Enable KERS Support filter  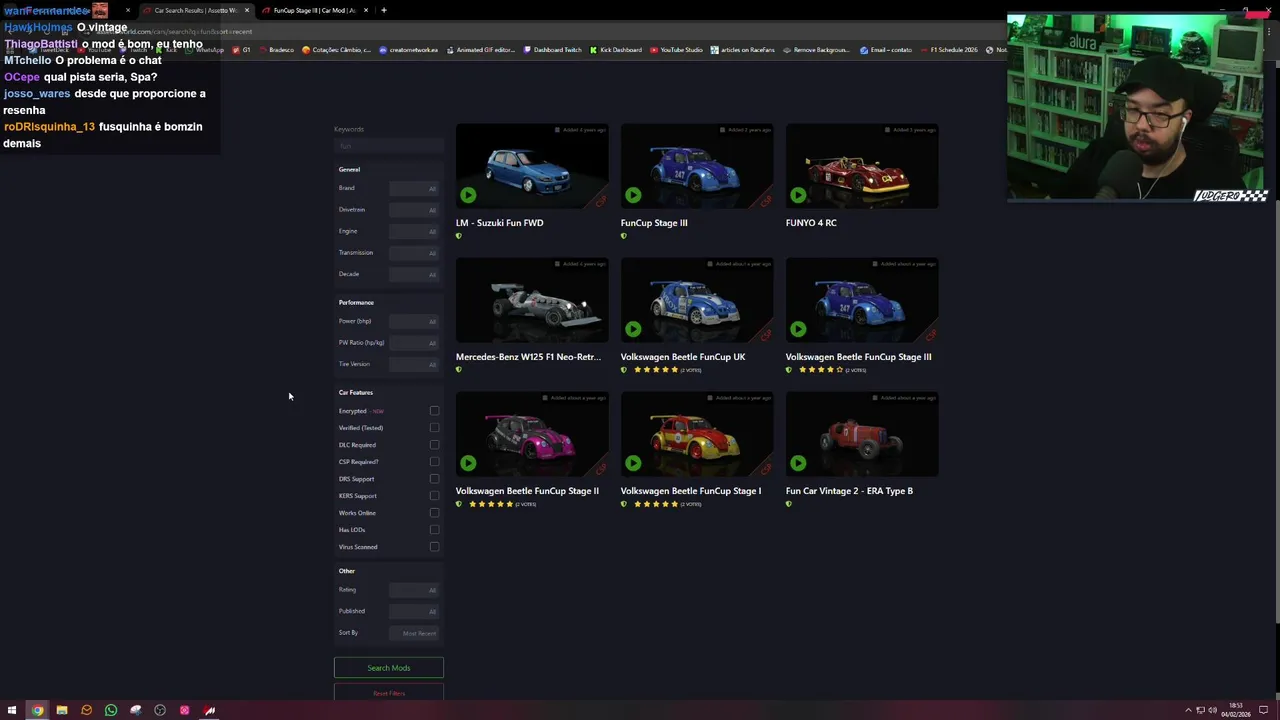434,496
